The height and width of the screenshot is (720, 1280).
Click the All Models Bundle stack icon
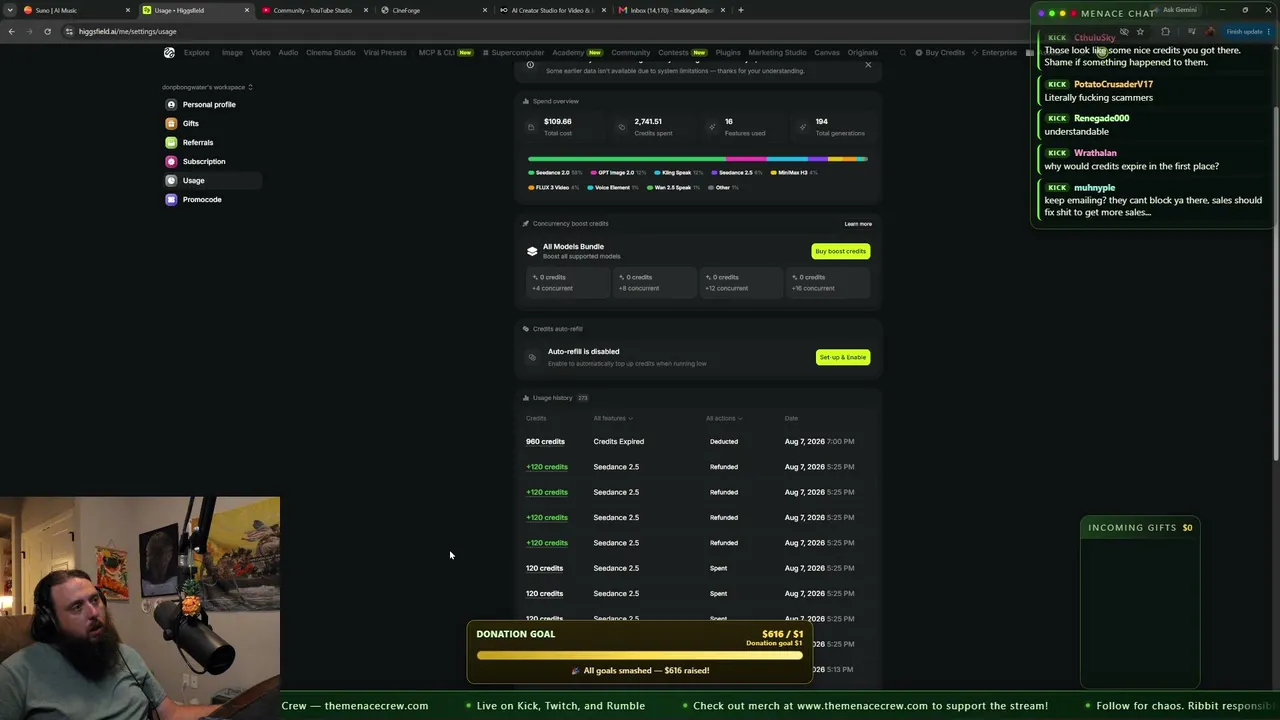[532, 251]
